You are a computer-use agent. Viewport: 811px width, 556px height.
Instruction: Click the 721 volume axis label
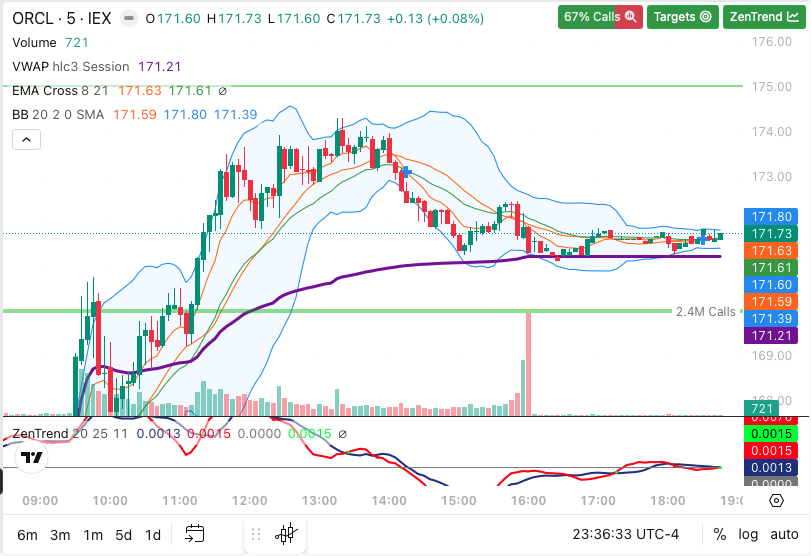761,409
